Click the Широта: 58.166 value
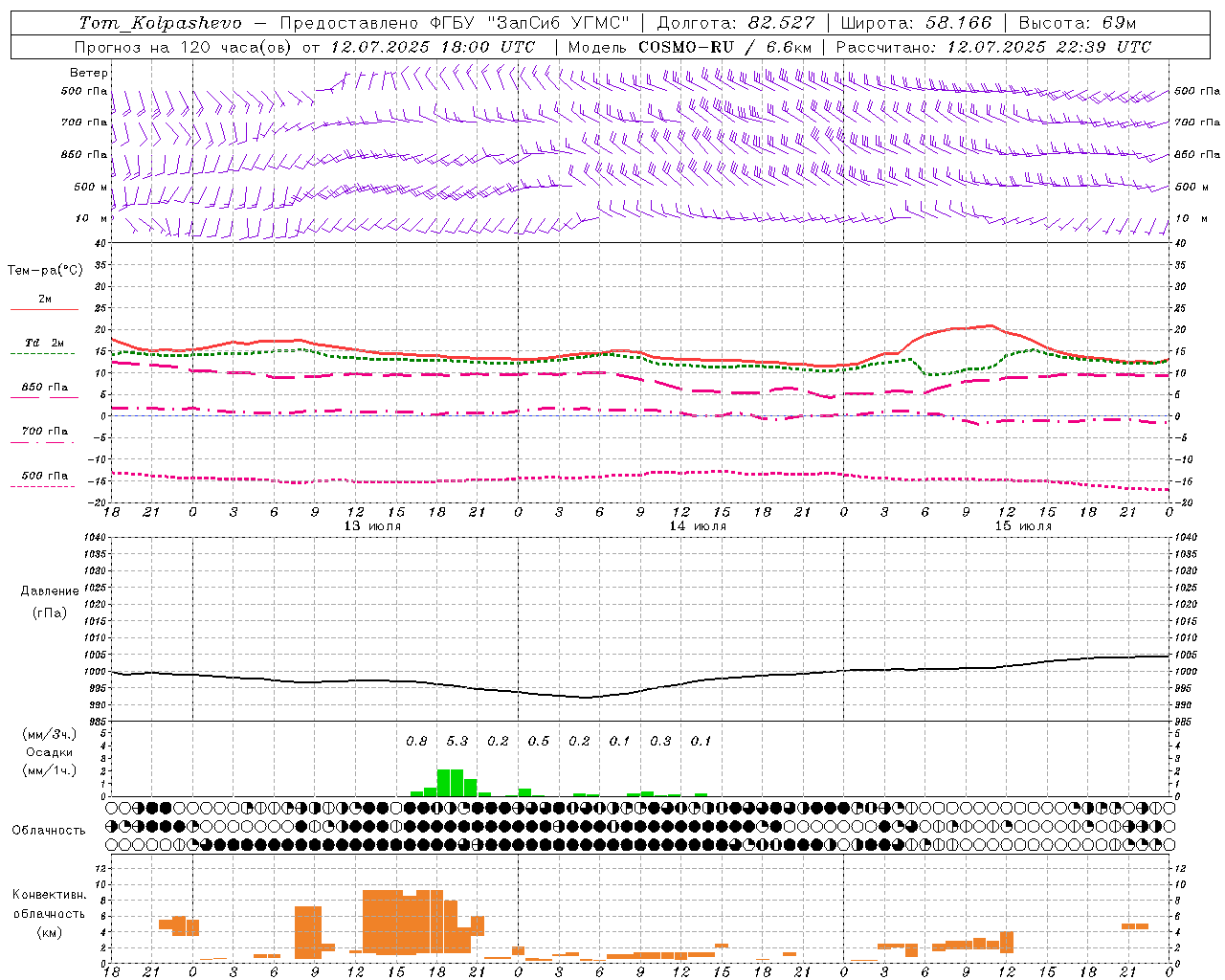Viewport: 1225px width, 980px height. [x=917, y=23]
